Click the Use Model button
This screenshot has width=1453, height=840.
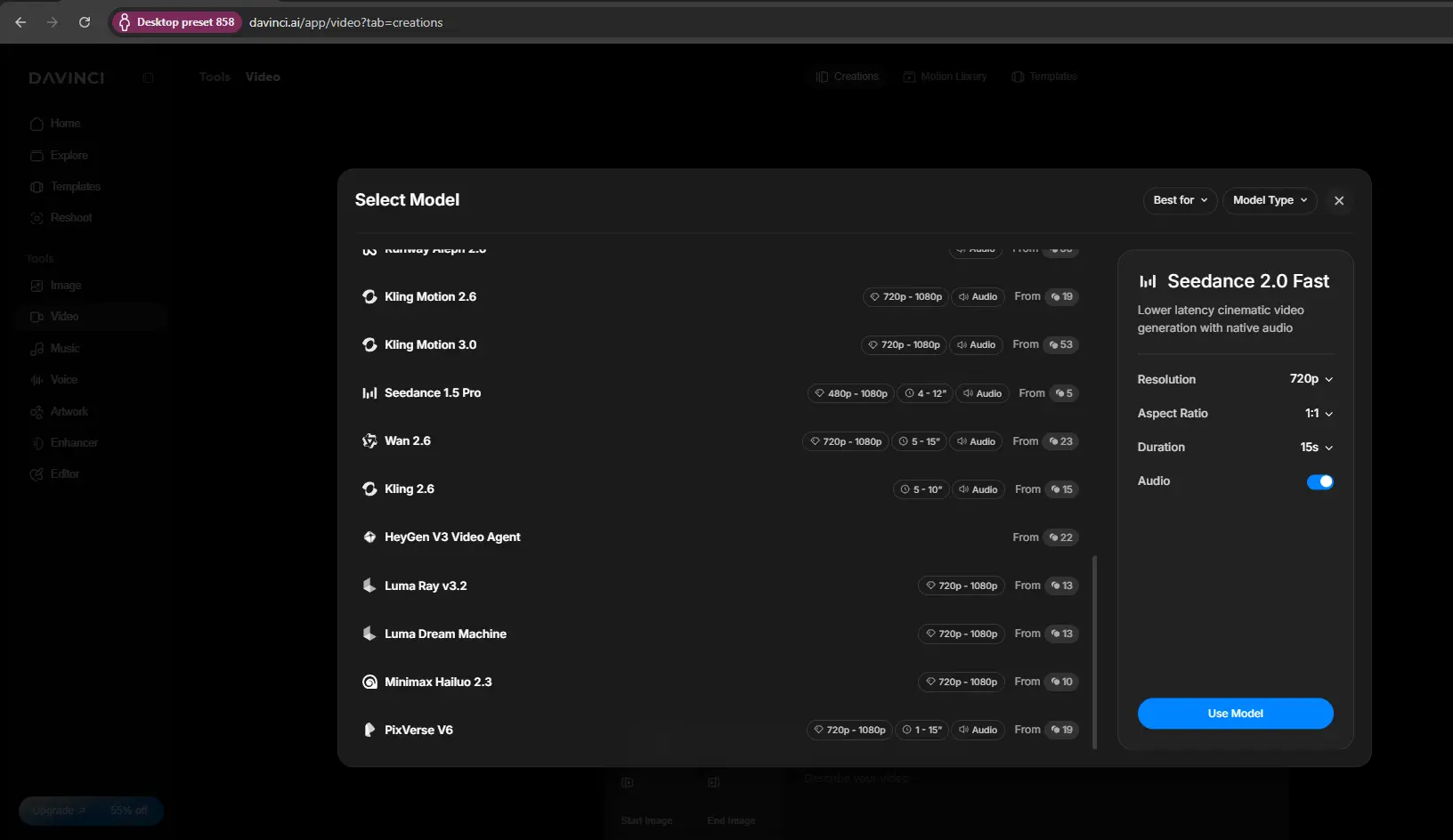click(1235, 714)
